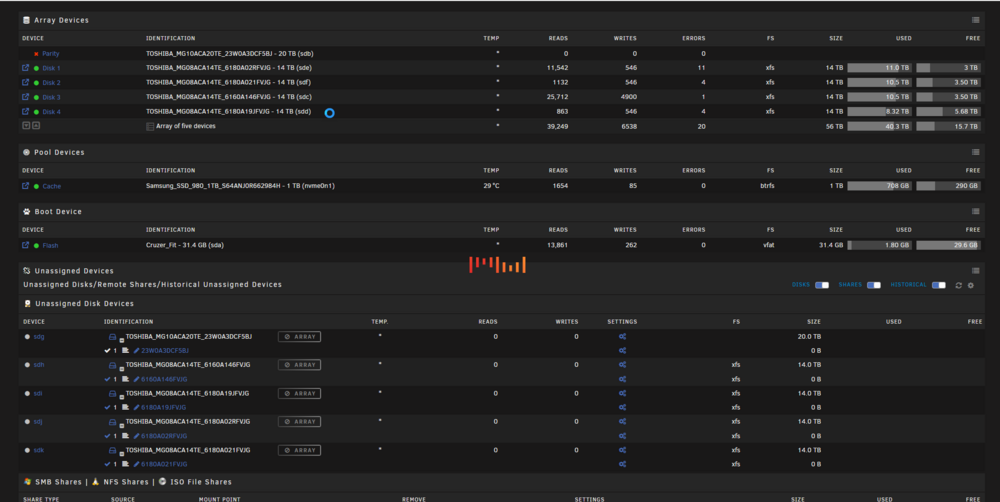Collapse partitions of TOSHIBA_MG10ACA20TE_23W0A3DCF5BJ under sdg

click(121, 340)
